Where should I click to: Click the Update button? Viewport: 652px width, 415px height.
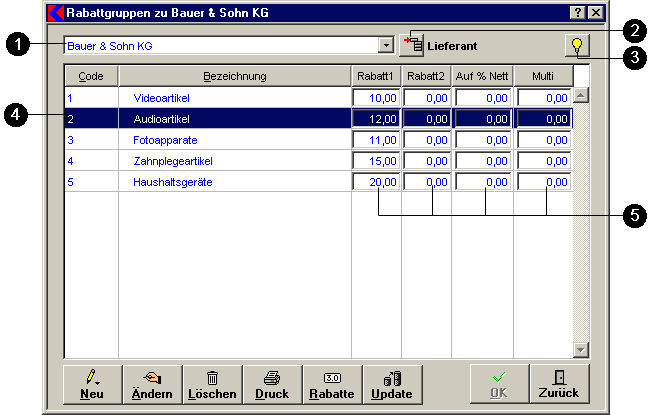391,383
